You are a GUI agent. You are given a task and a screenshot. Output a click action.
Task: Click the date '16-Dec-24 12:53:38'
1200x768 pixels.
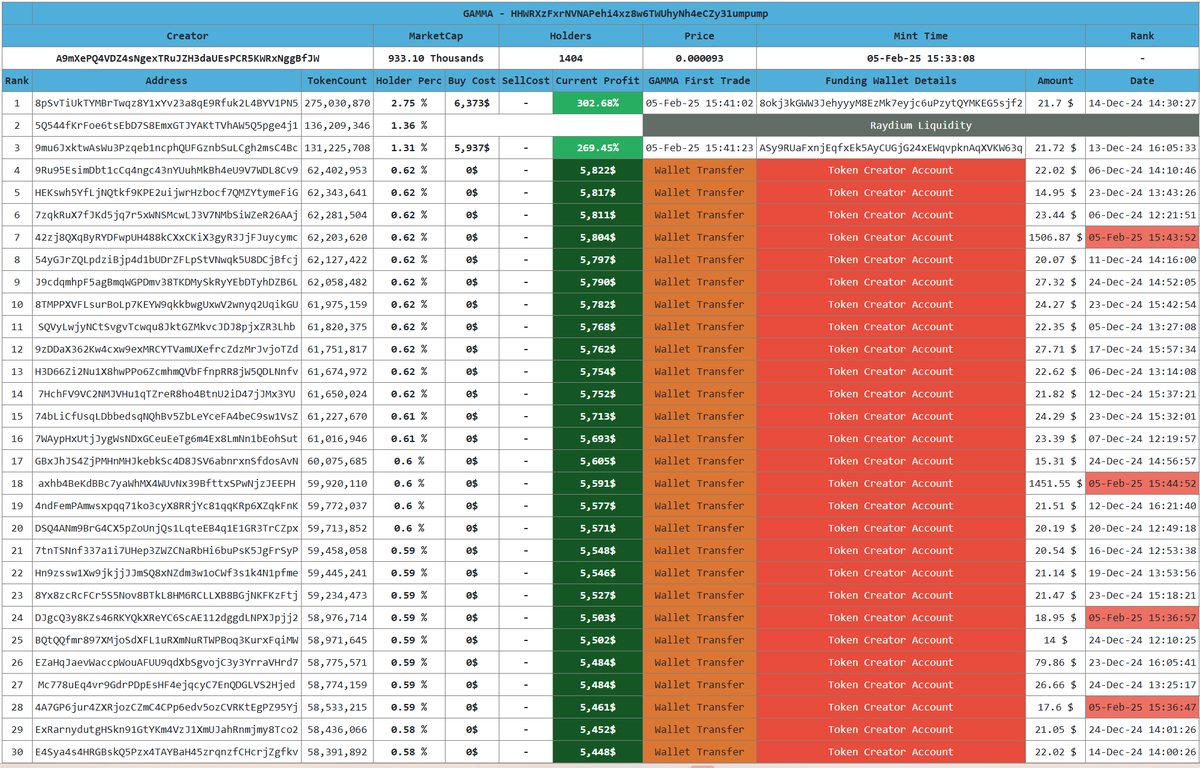1142,550
